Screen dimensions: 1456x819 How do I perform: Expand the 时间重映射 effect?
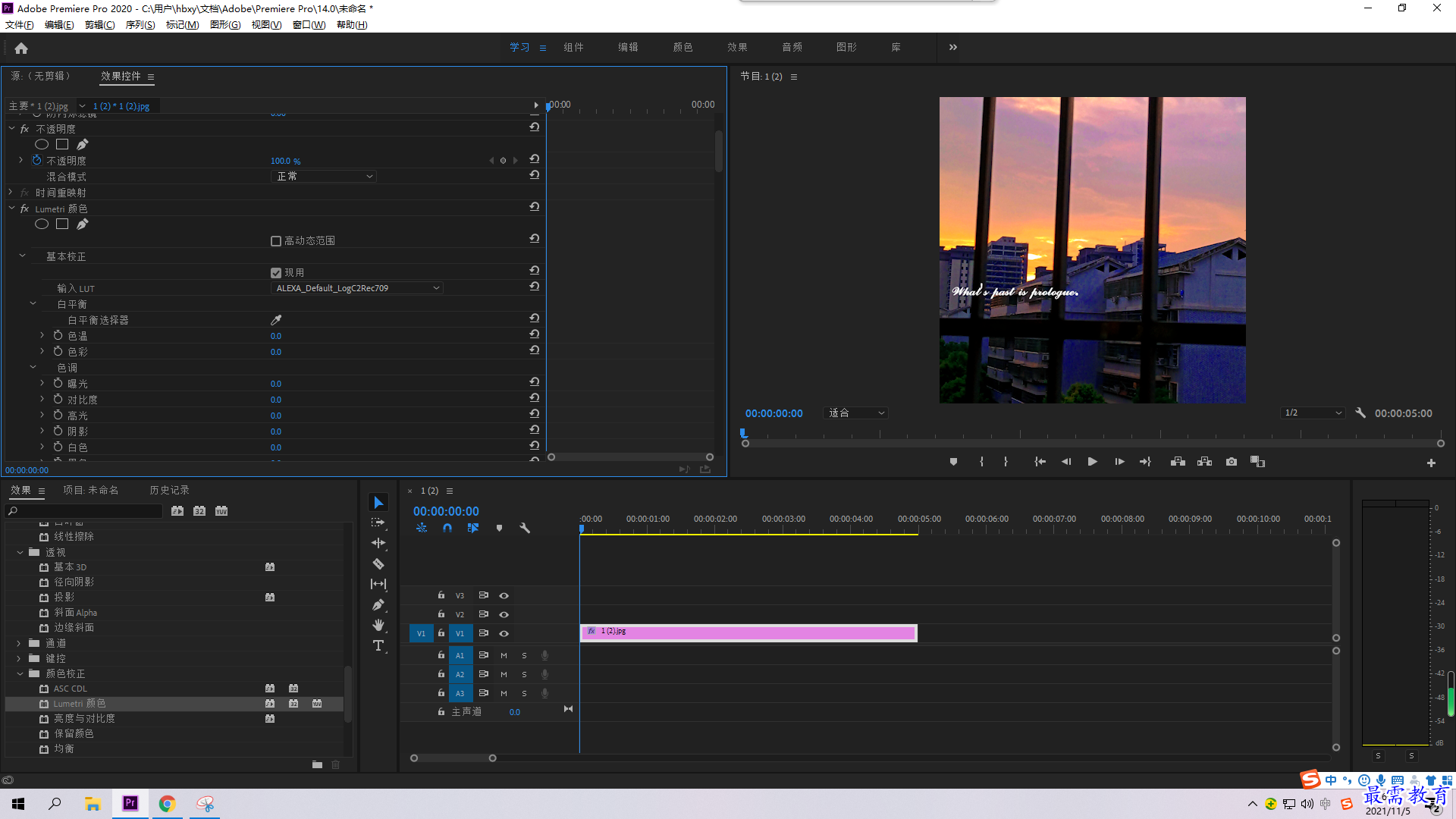click(x=11, y=193)
